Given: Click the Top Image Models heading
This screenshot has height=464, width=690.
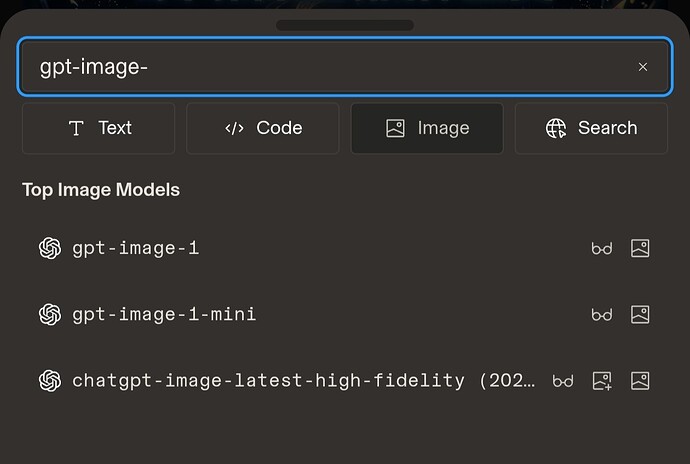Looking at the screenshot, I should 101,190.
